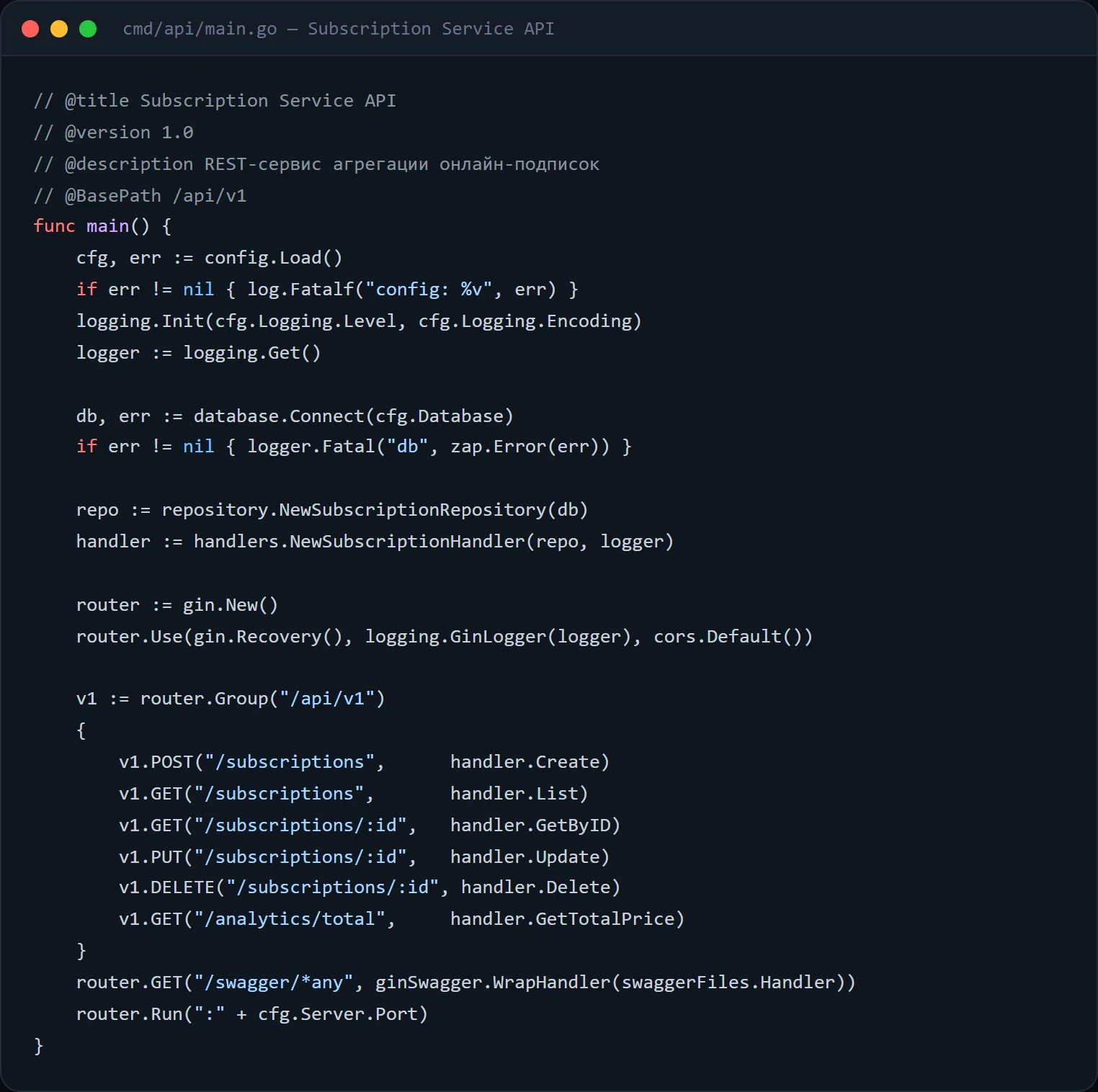The width and height of the screenshot is (1098, 1092).
Task: Click the green maximize window dot
Action: pos(88,29)
